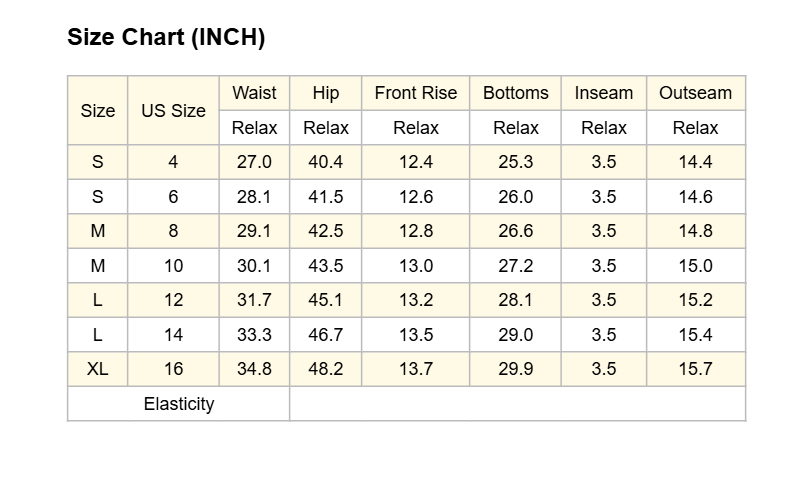This screenshot has width=803, height=500.
Task: Click US size 10 cell
Action: (x=174, y=265)
